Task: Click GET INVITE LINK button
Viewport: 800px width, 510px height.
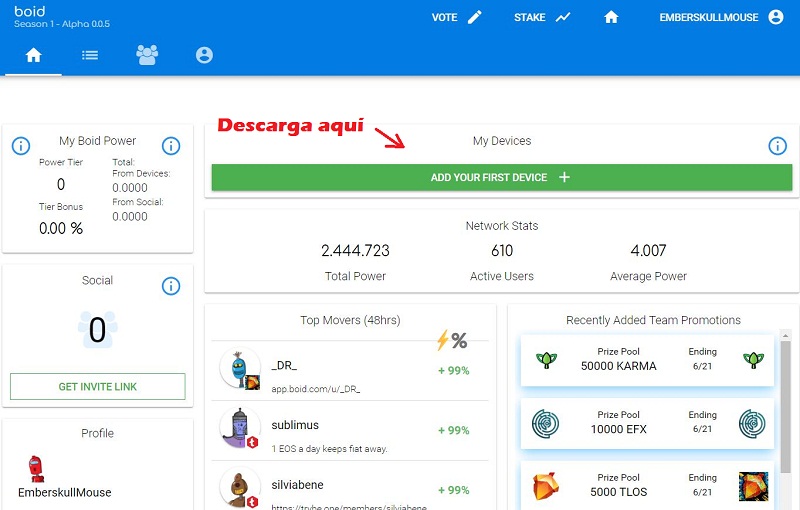Action: tap(97, 387)
